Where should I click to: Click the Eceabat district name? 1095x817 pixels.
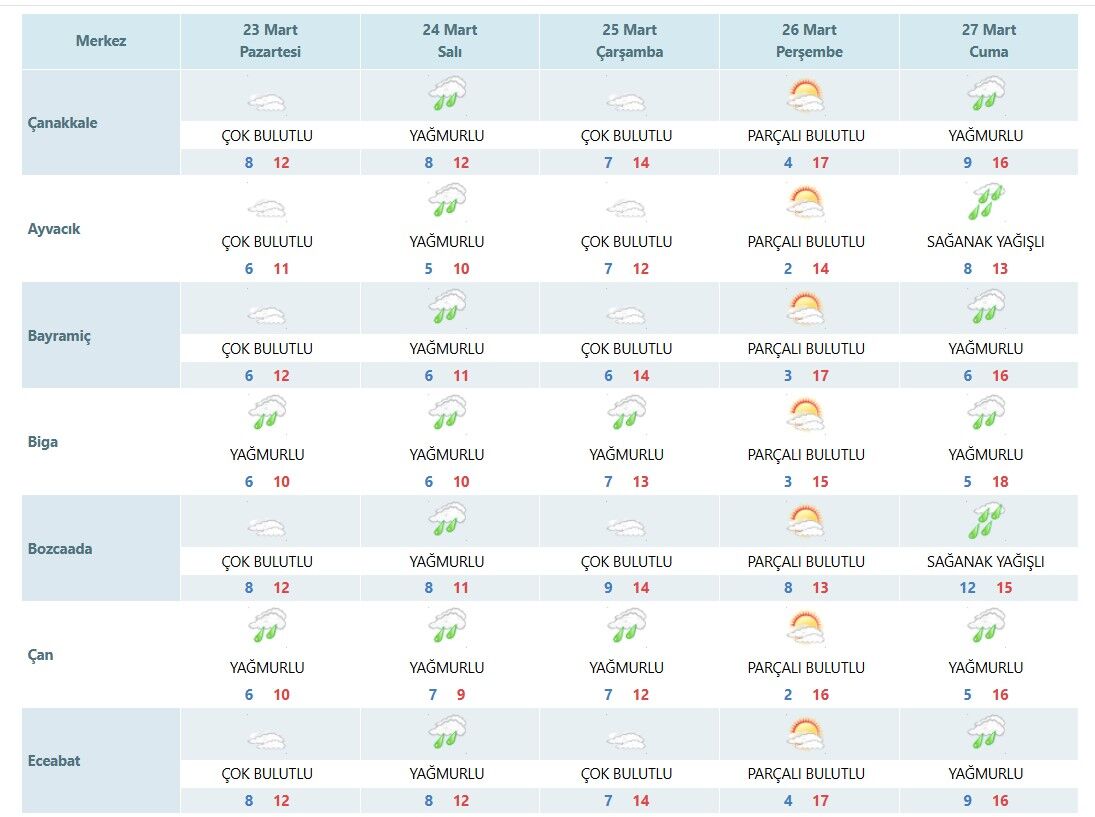click(x=54, y=761)
